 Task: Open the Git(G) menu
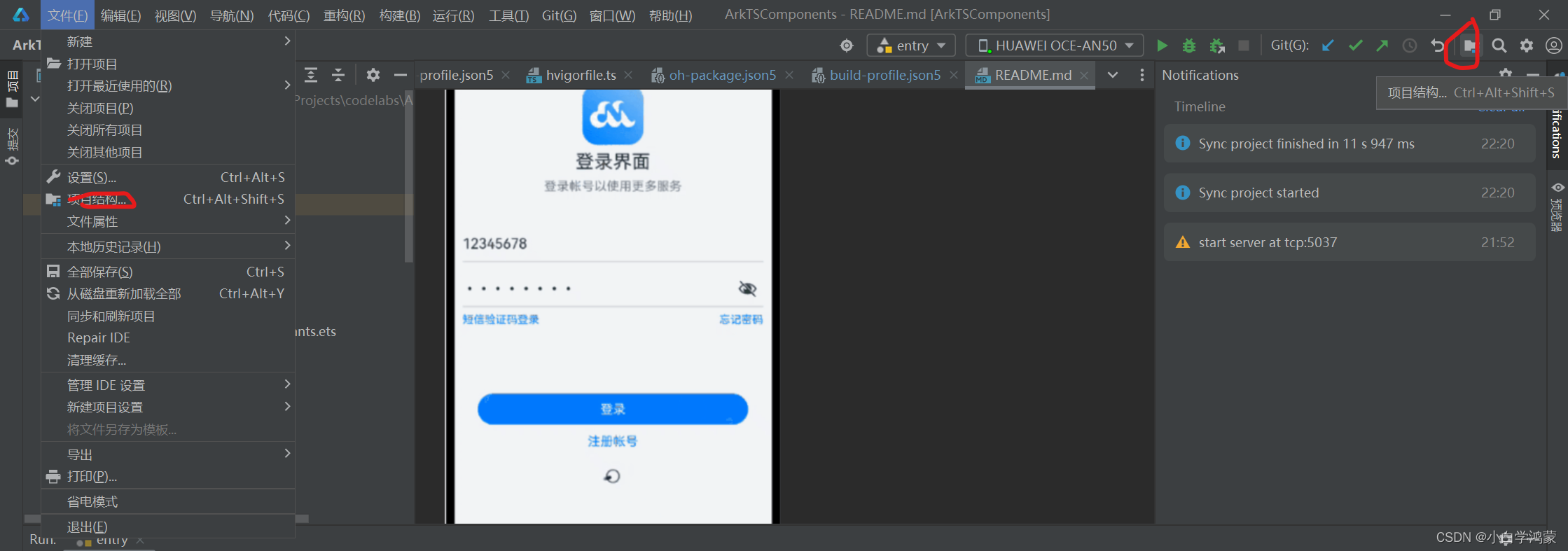(x=559, y=15)
